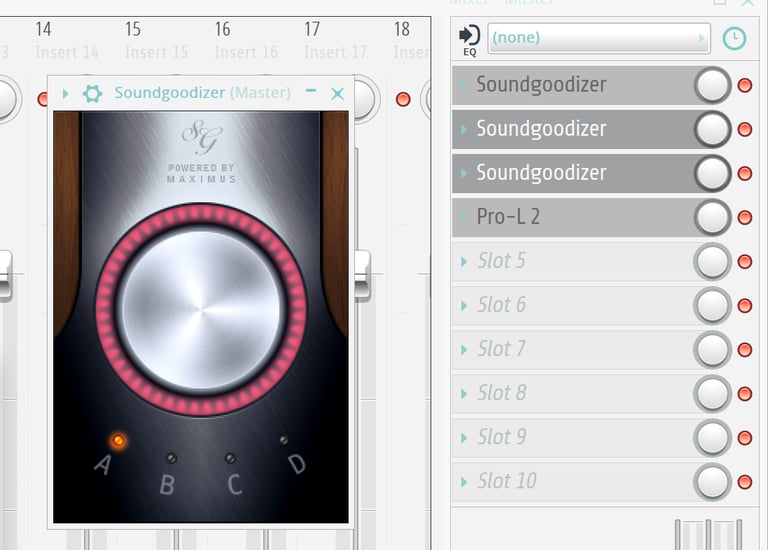The height and width of the screenshot is (550, 768).
Task: Toggle Slot 7 enable LED
Action: (745, 350)
